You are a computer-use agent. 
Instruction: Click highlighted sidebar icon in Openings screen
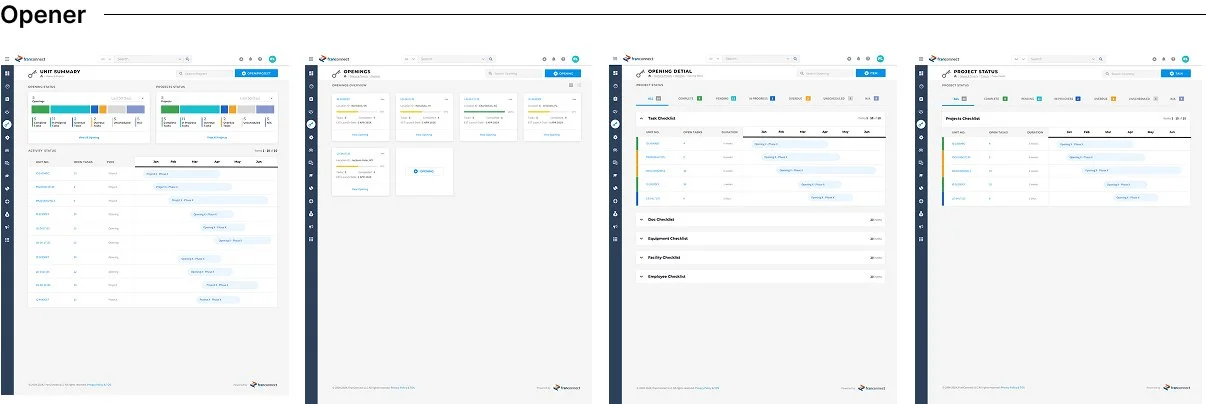pos(312,124)
